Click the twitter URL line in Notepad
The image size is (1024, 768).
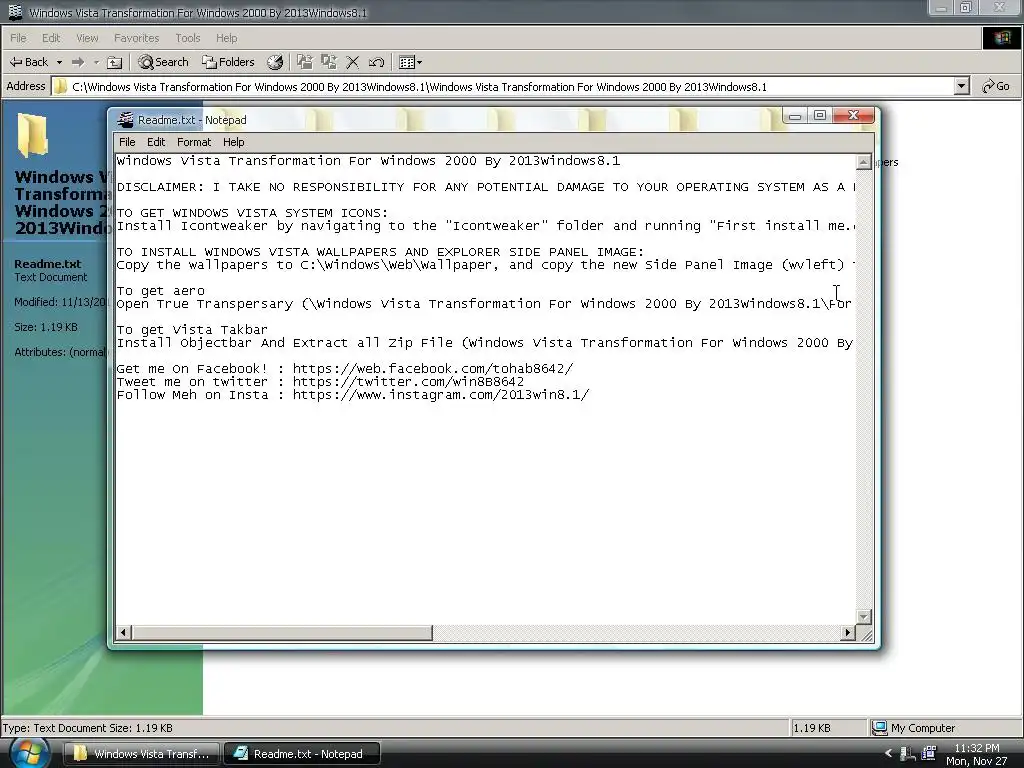coord(320,381)
